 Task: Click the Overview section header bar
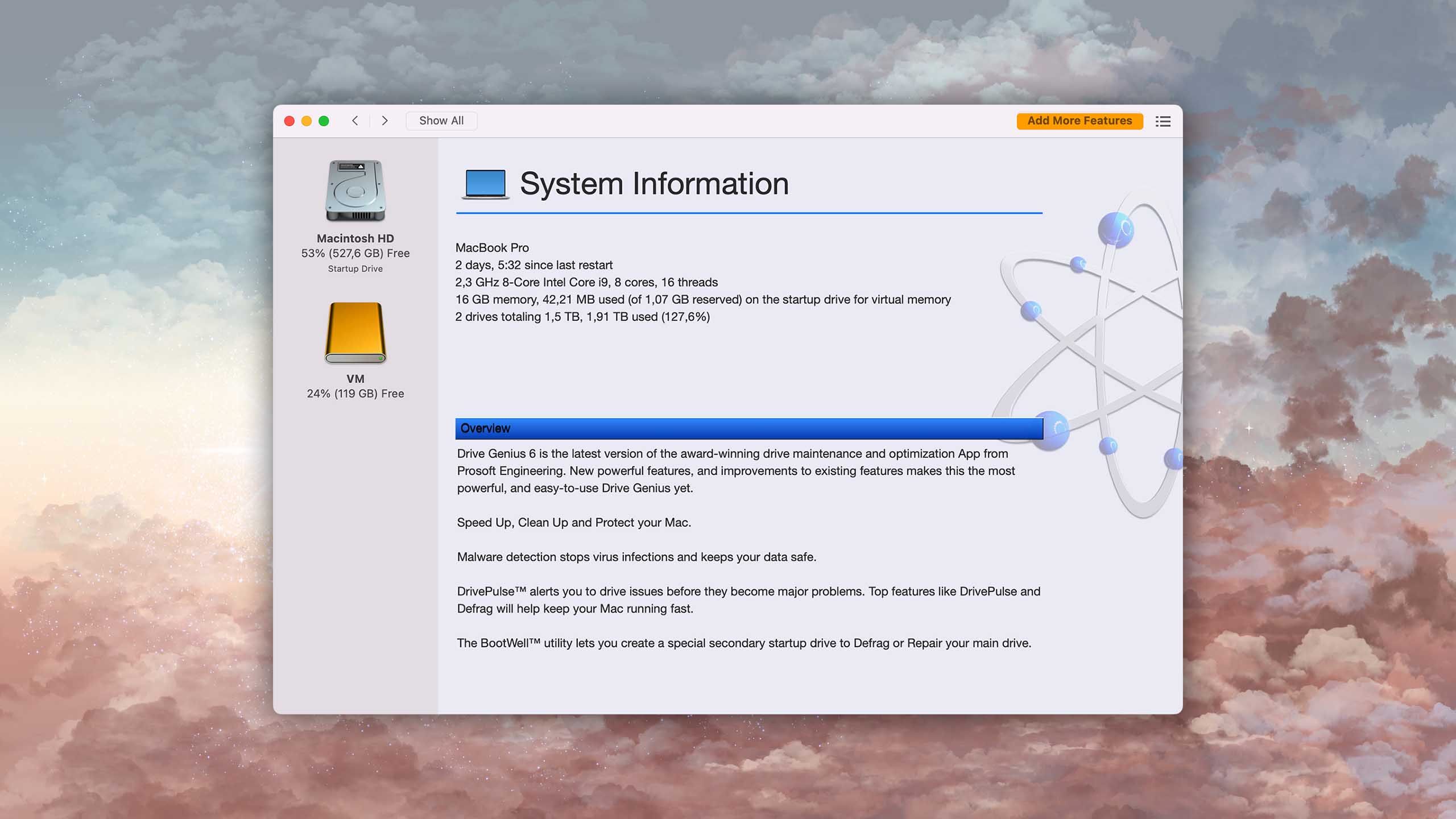(x=749, y=428)
